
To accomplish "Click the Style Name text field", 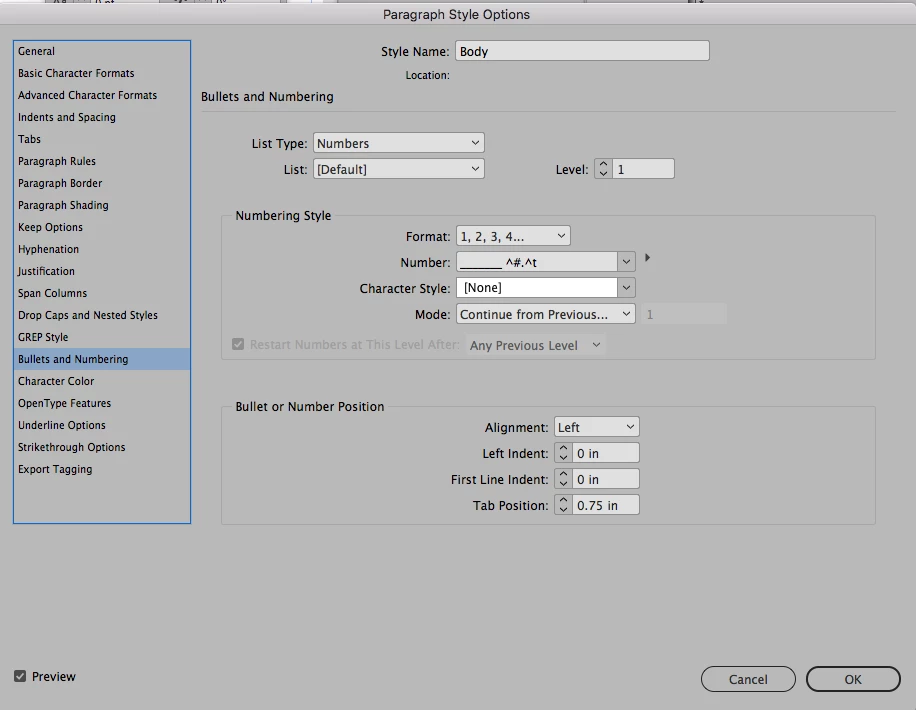I will pyautogui.click(x=582, y=51).
